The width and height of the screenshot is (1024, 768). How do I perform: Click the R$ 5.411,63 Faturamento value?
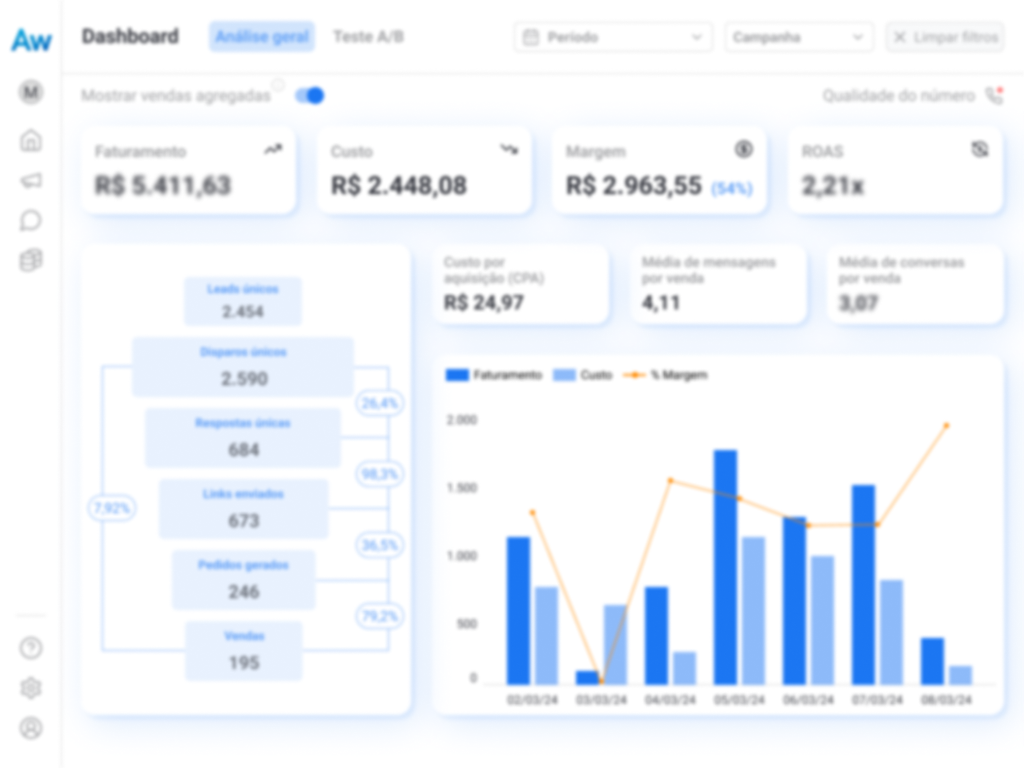click(x=163, y=185)
